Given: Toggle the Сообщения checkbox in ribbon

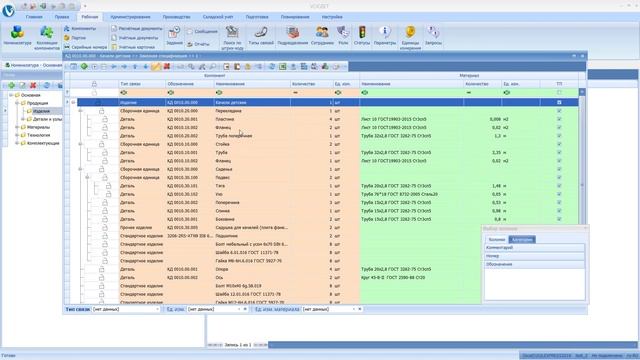Looking at the screenshot, I should [190, 31].
